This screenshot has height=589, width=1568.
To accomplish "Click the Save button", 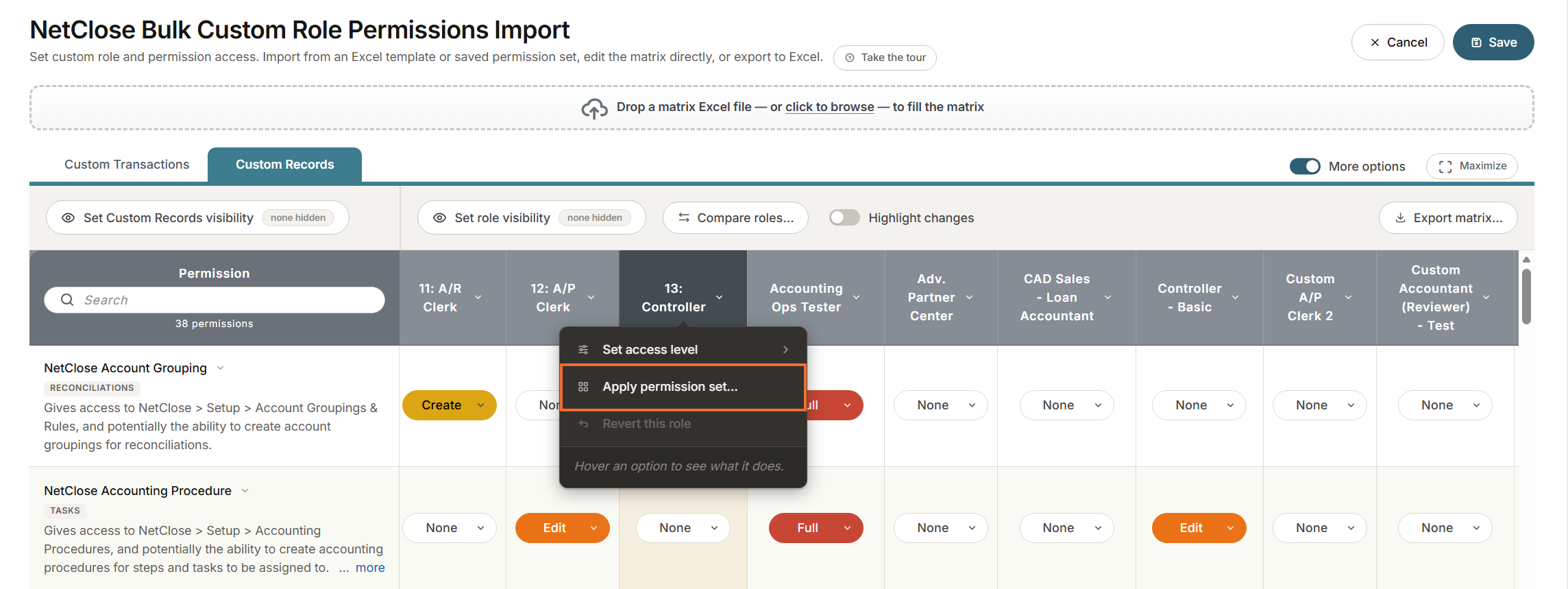I will (x=1493, y=43).
